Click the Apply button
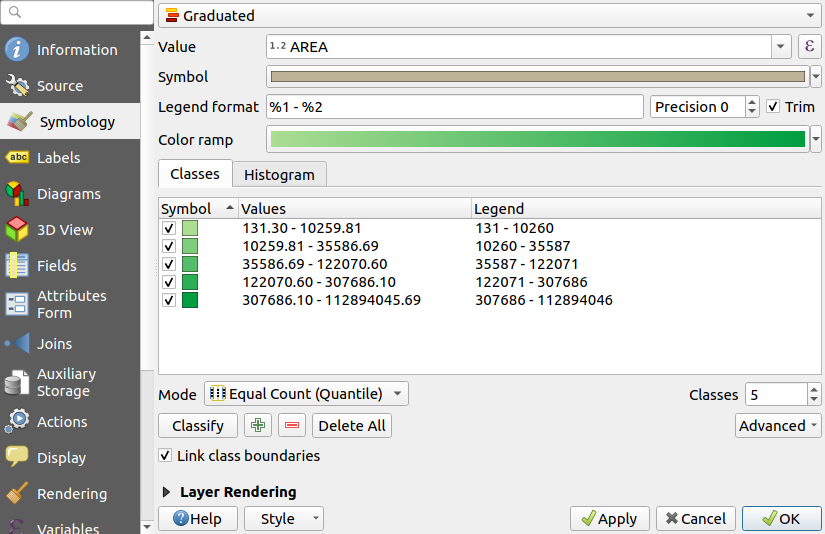Viewport: 825px width, 534px height. point(610,519)
